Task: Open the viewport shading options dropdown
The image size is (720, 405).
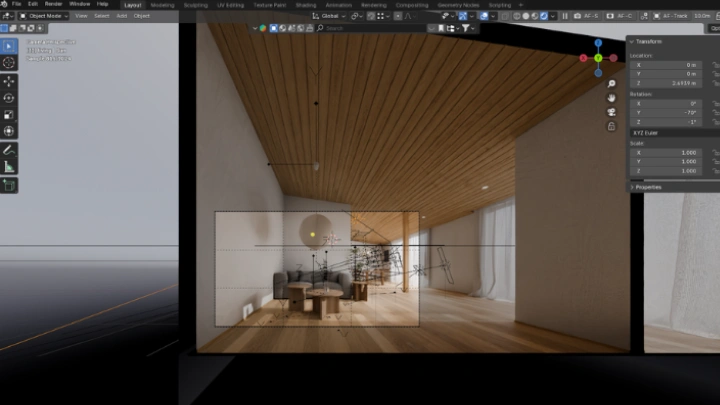Action: (553, 16)
